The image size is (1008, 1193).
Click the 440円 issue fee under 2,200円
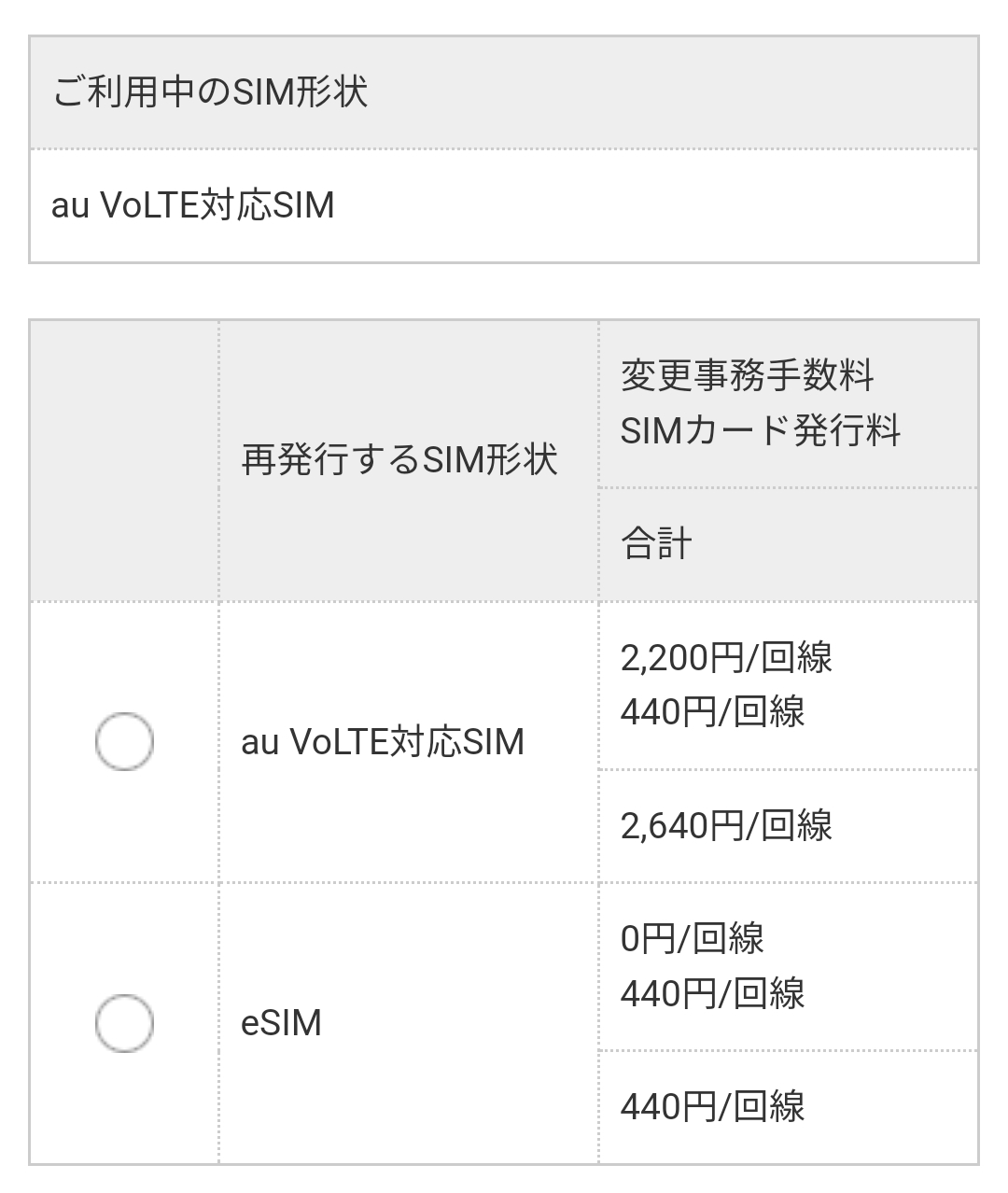(x=713, y=712)
